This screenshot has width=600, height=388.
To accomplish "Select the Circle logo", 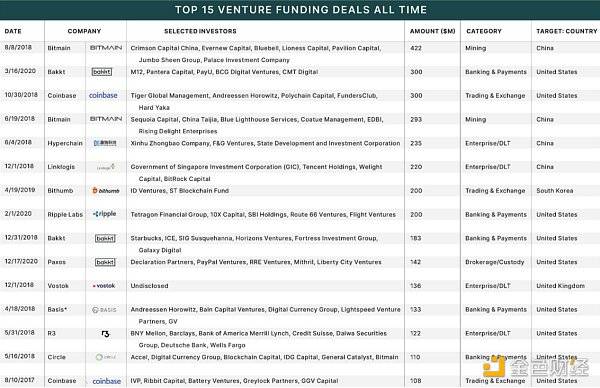I will (x=106, y=357).
